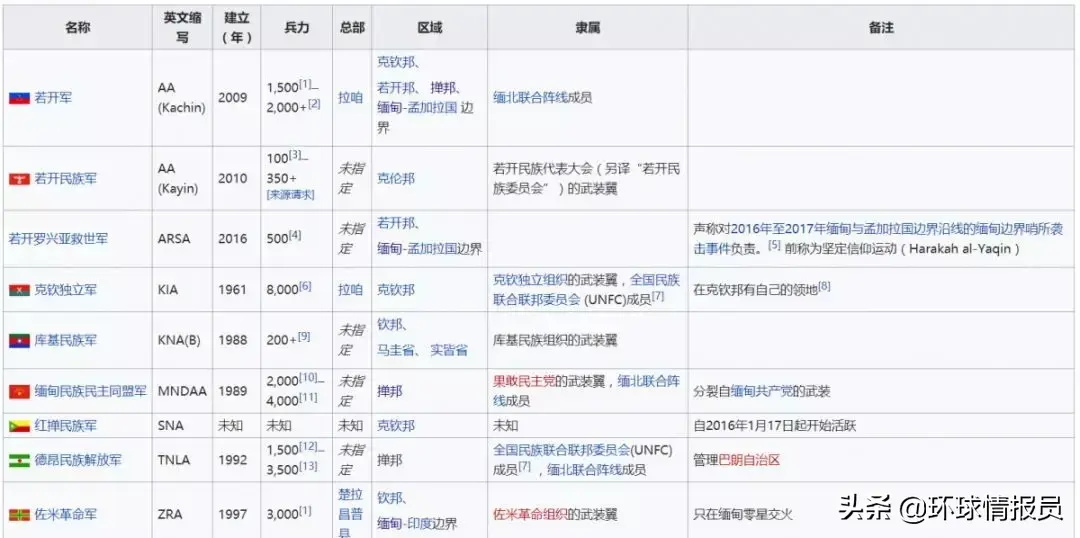
Task: Open the 克伦邦 region link
Action: tap(395, 179)
